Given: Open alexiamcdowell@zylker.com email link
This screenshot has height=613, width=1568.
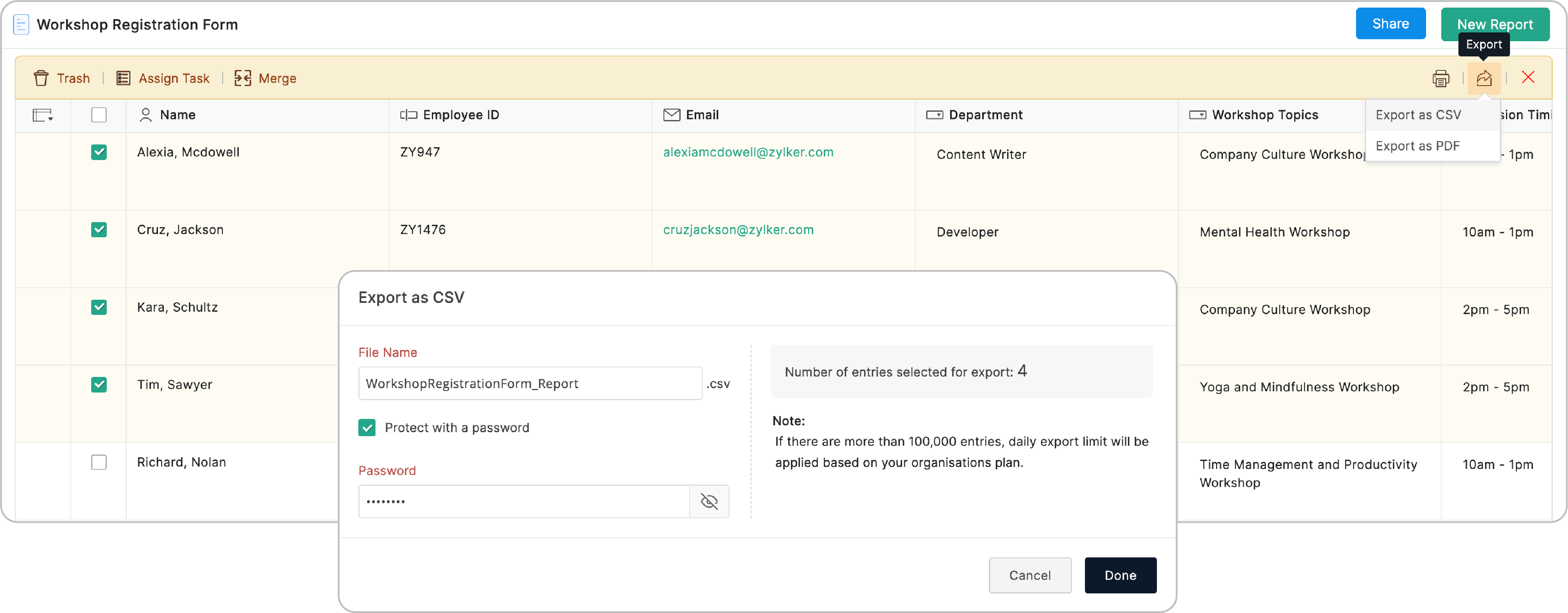Looking at the screenshot, I should 748,152.
